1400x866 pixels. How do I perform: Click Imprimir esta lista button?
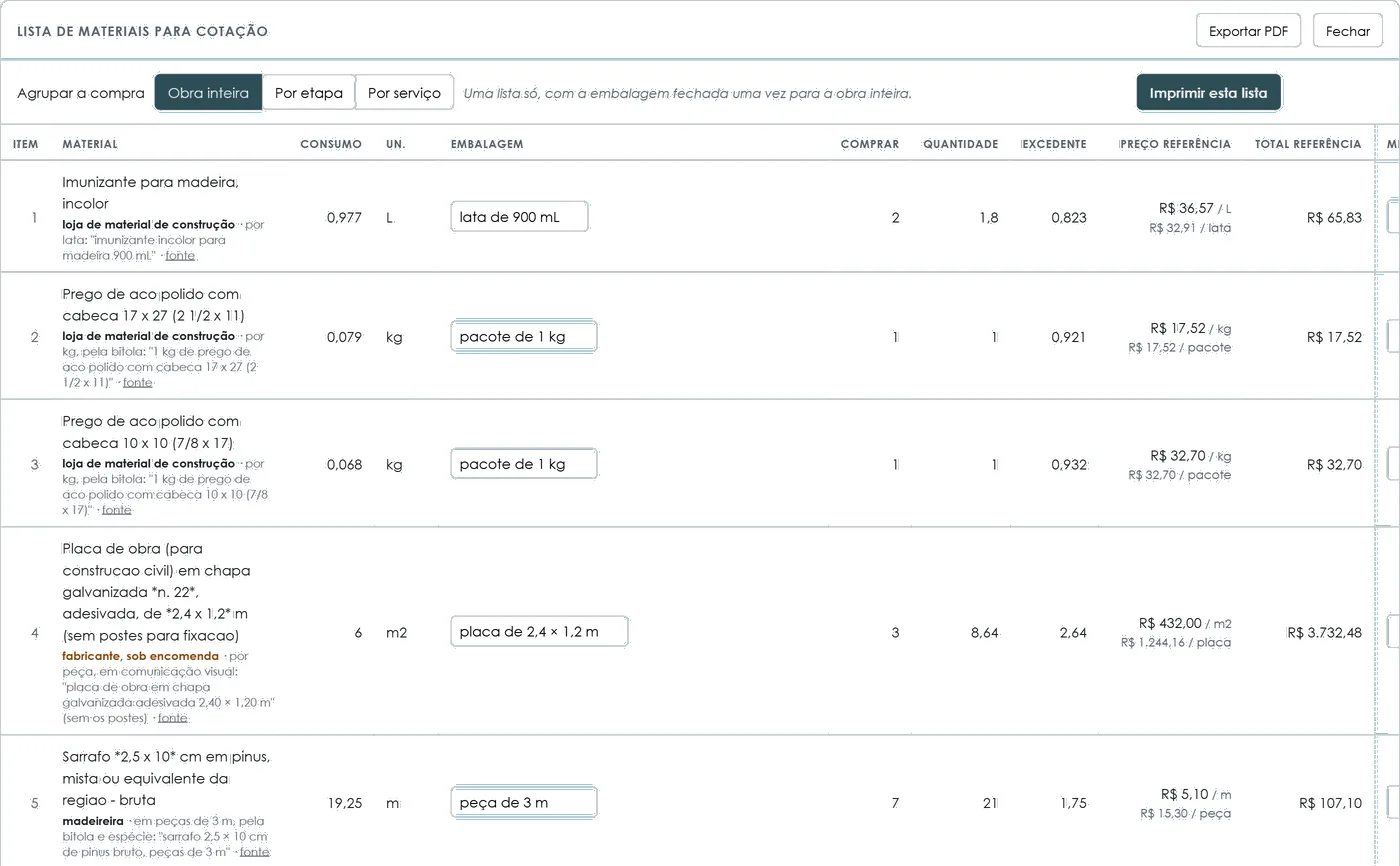[x=1208, y=93]
